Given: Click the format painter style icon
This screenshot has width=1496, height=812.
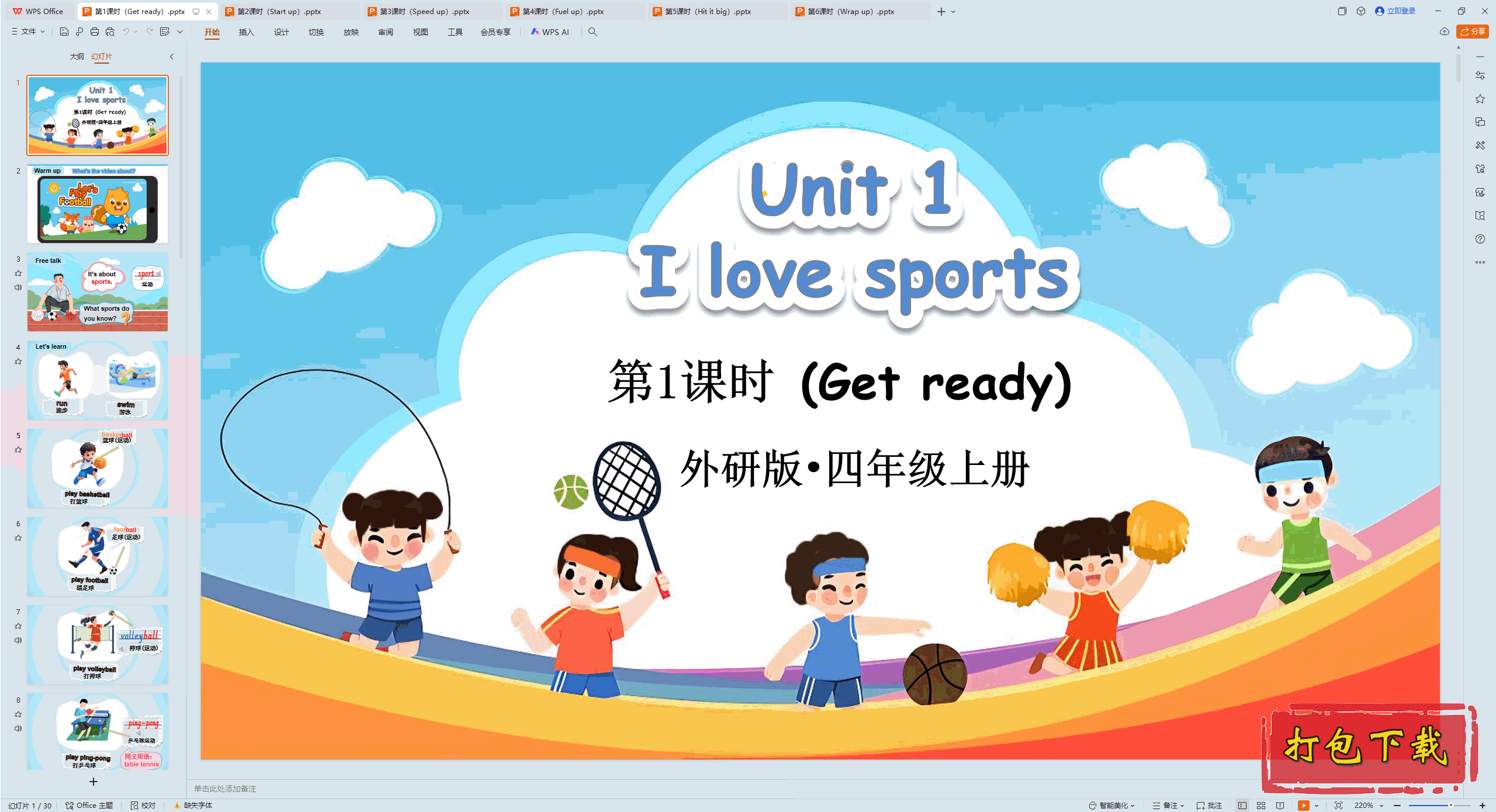Looking at the screenshot, I should [x=165, y=32].
